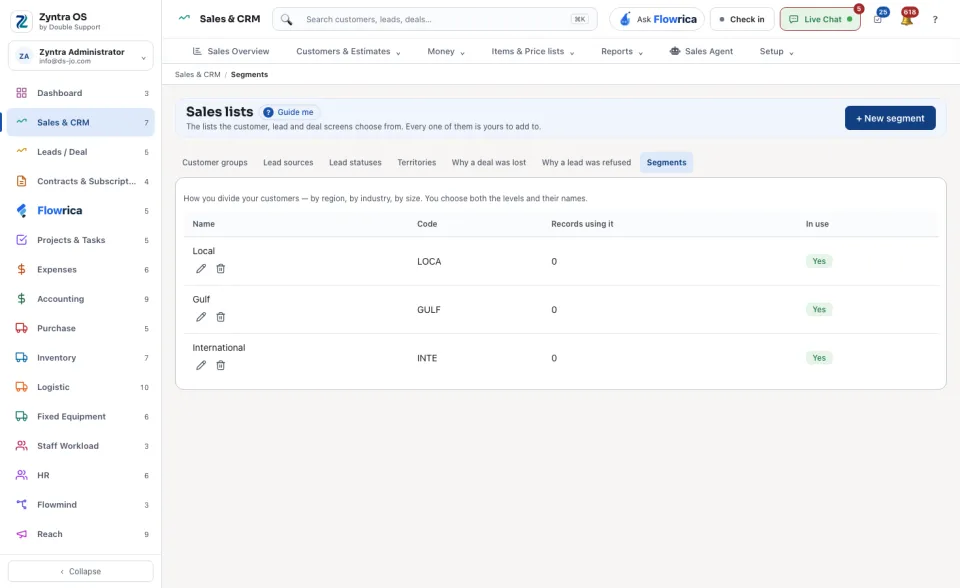The image size is (960, 588).
Task: Click the Check in button
Action: [x=742, y=20]
